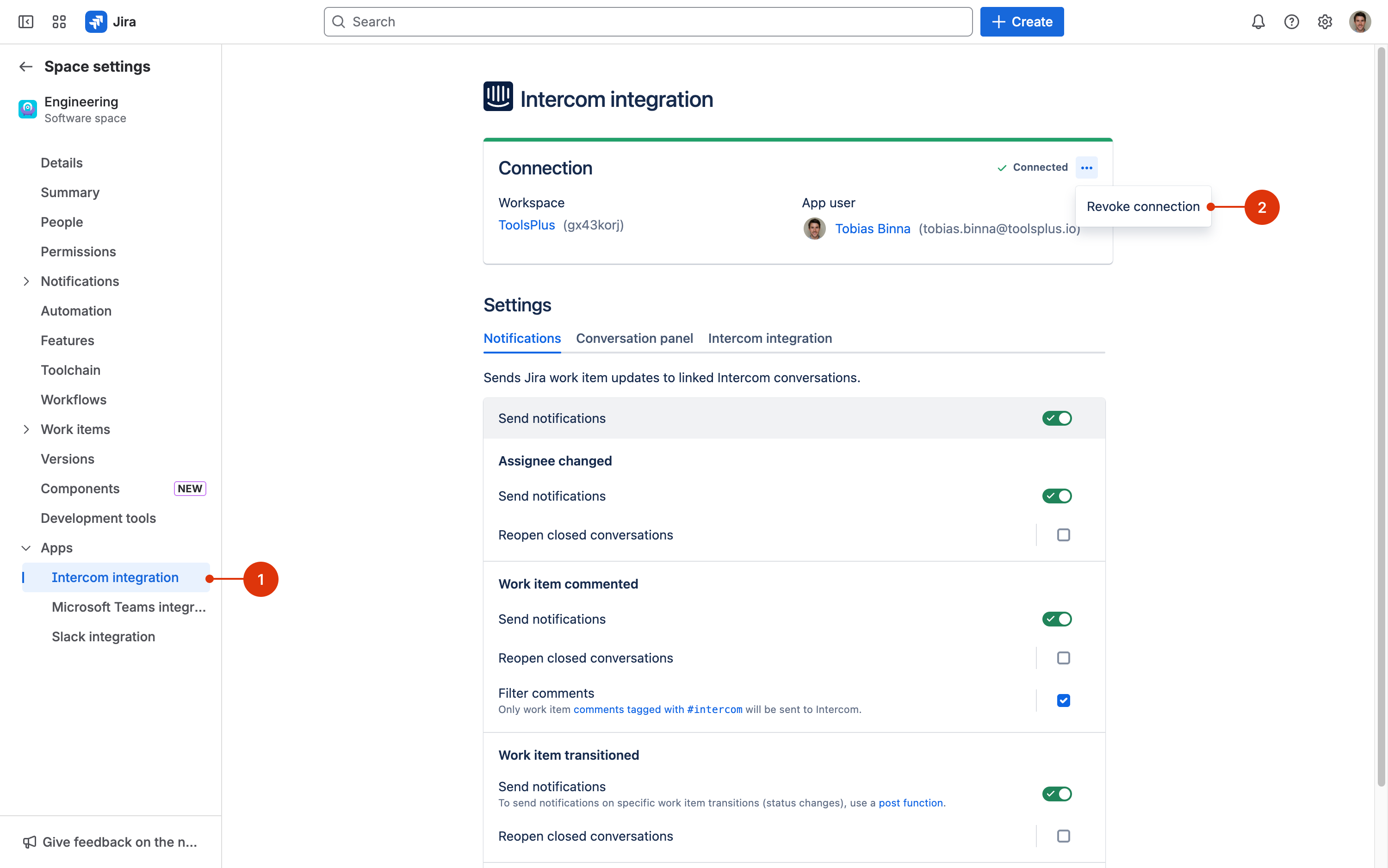Image resolution: width=1388 pixels, height=868 pixels.
Task: Click the Jira logo icon
Action: coord(96,22)
